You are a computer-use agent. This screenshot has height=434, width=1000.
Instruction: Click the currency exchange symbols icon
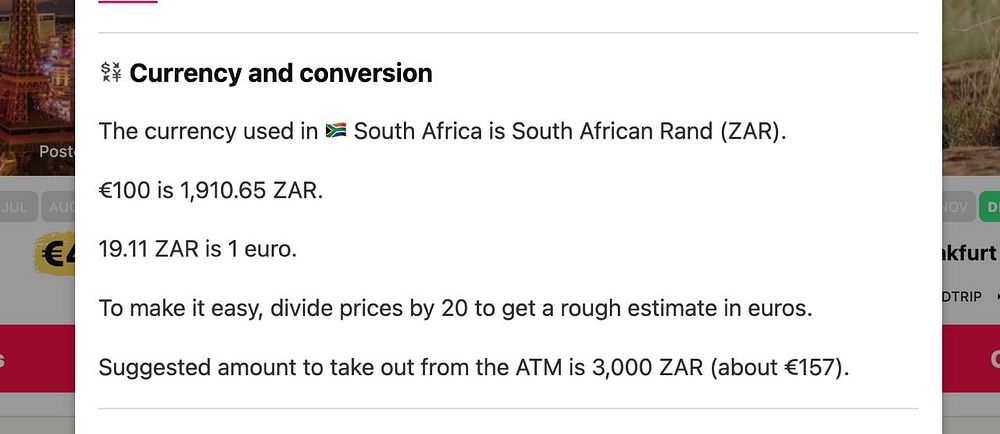(111, 73)
